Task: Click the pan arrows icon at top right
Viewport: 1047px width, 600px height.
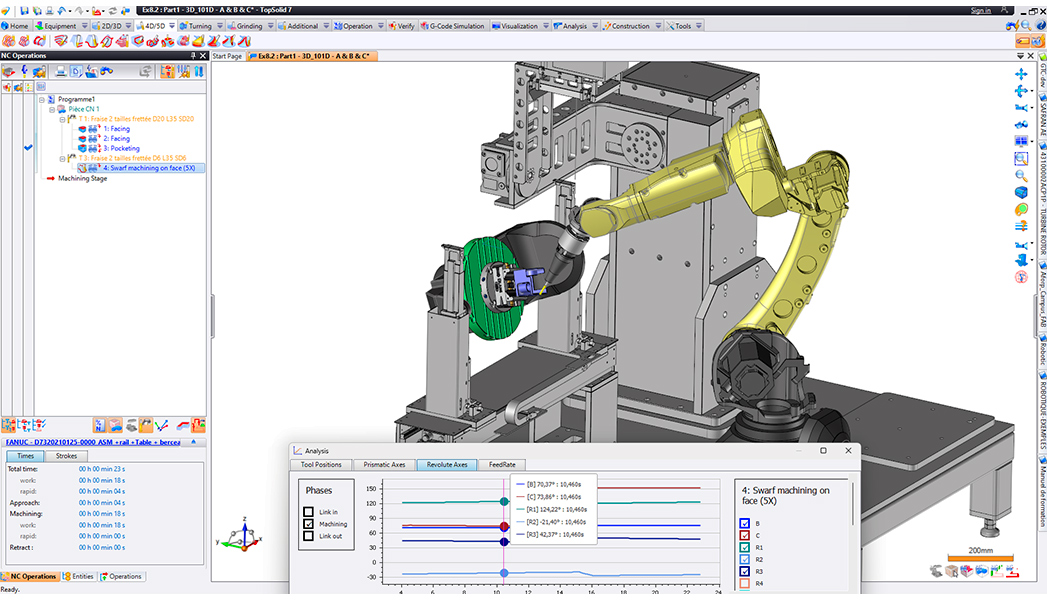Action: pyautogui.click(x=1021, y=74)
